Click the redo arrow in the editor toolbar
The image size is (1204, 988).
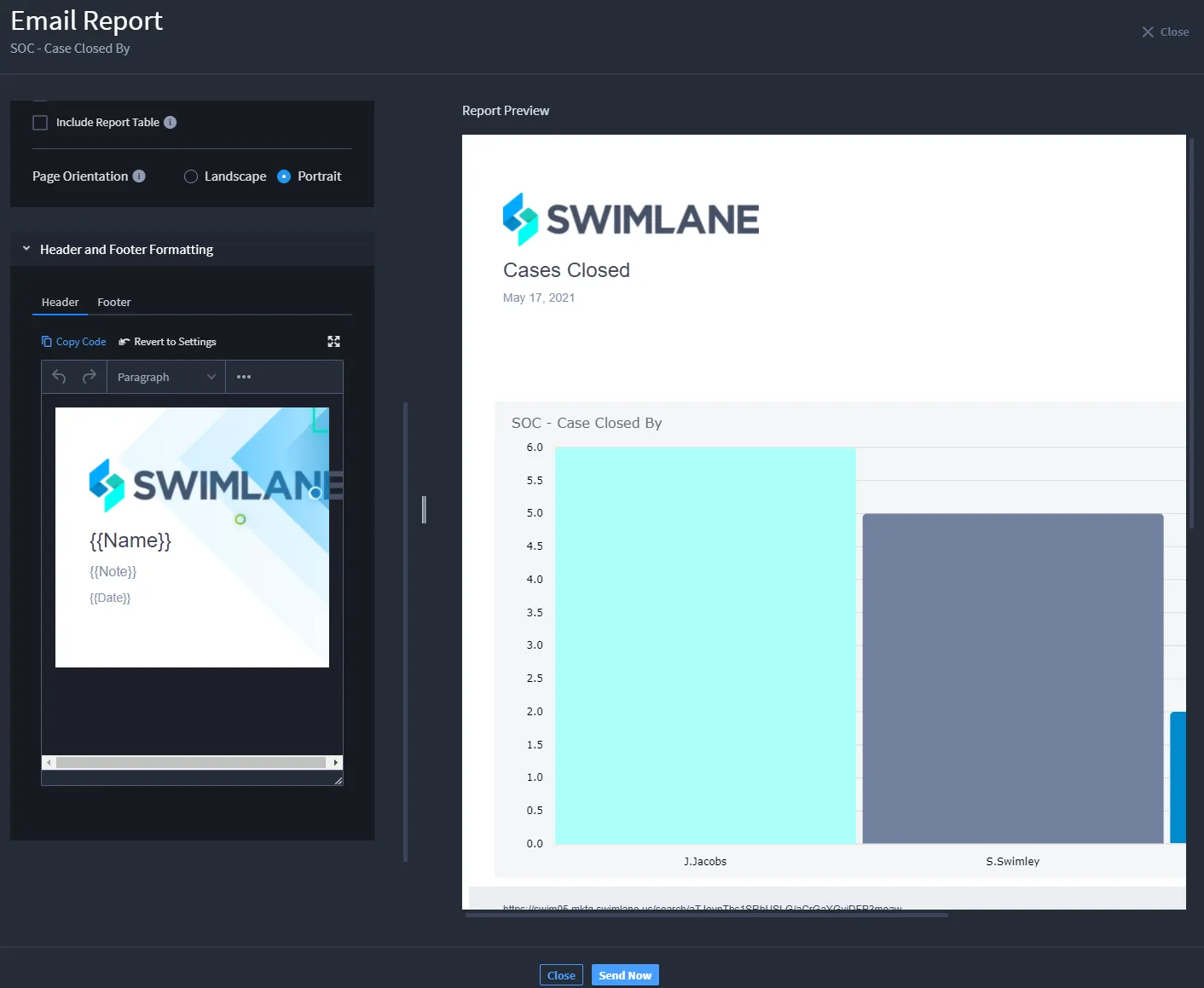[x=89, y=377]
